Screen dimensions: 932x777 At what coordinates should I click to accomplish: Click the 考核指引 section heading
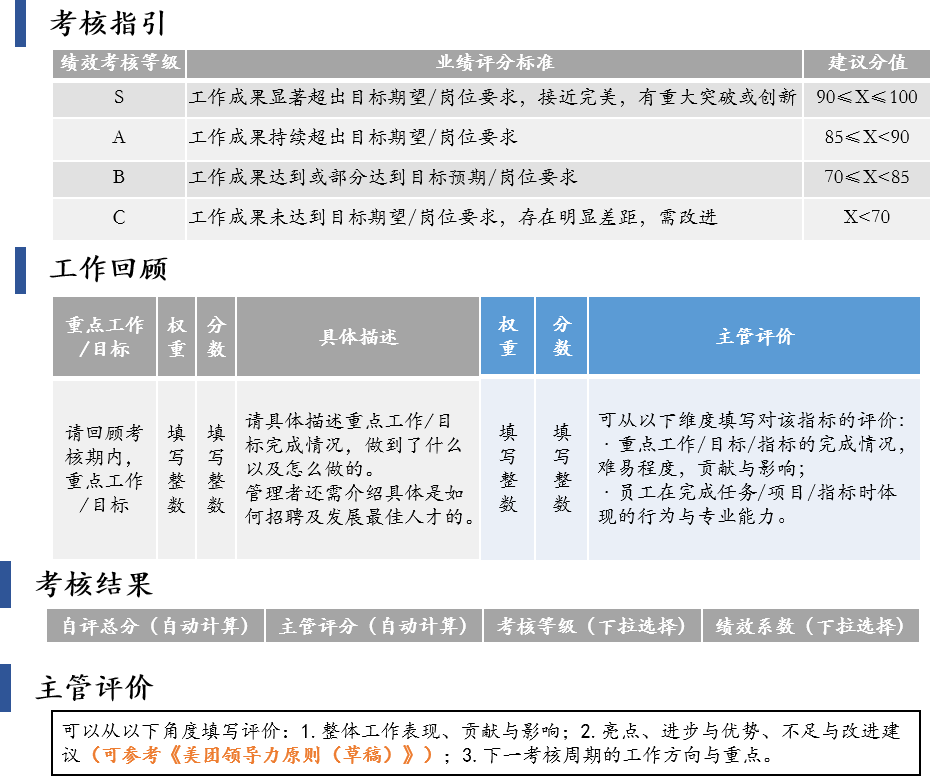click(109, 23)
